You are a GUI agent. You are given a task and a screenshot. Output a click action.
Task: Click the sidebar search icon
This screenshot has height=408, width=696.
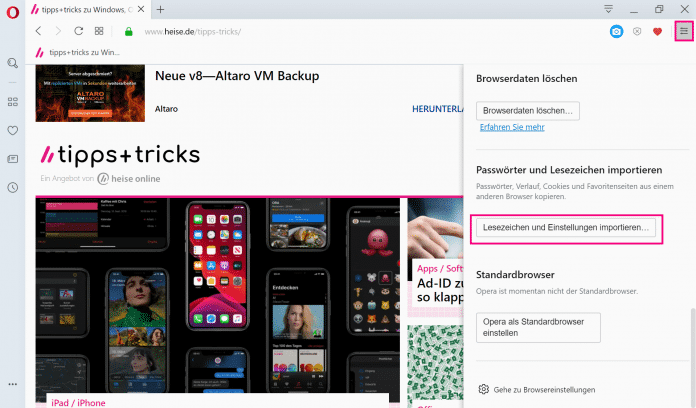(x=13, y=63)
